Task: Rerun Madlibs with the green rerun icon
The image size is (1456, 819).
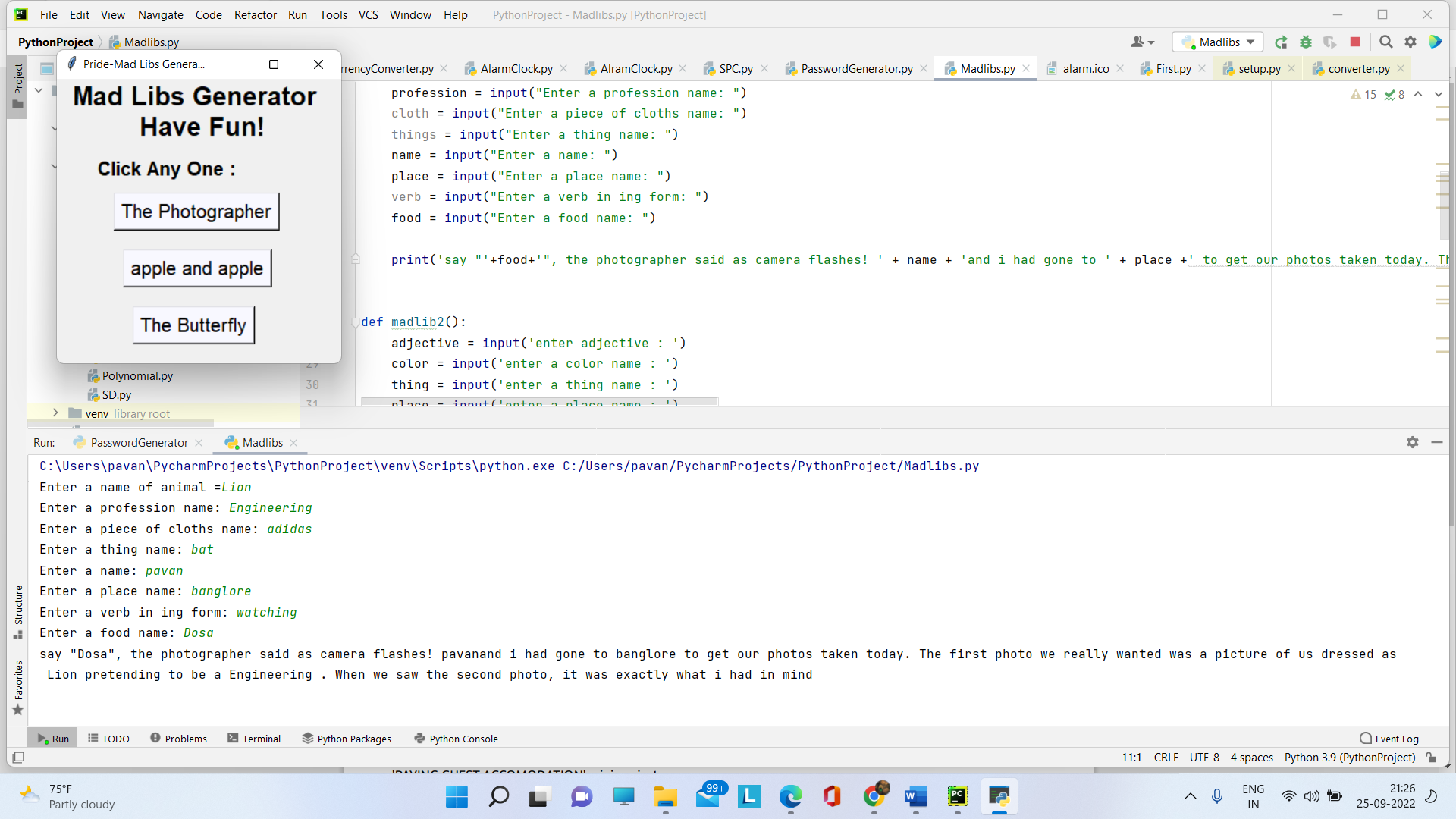Action: click(x=1281, y=42)
